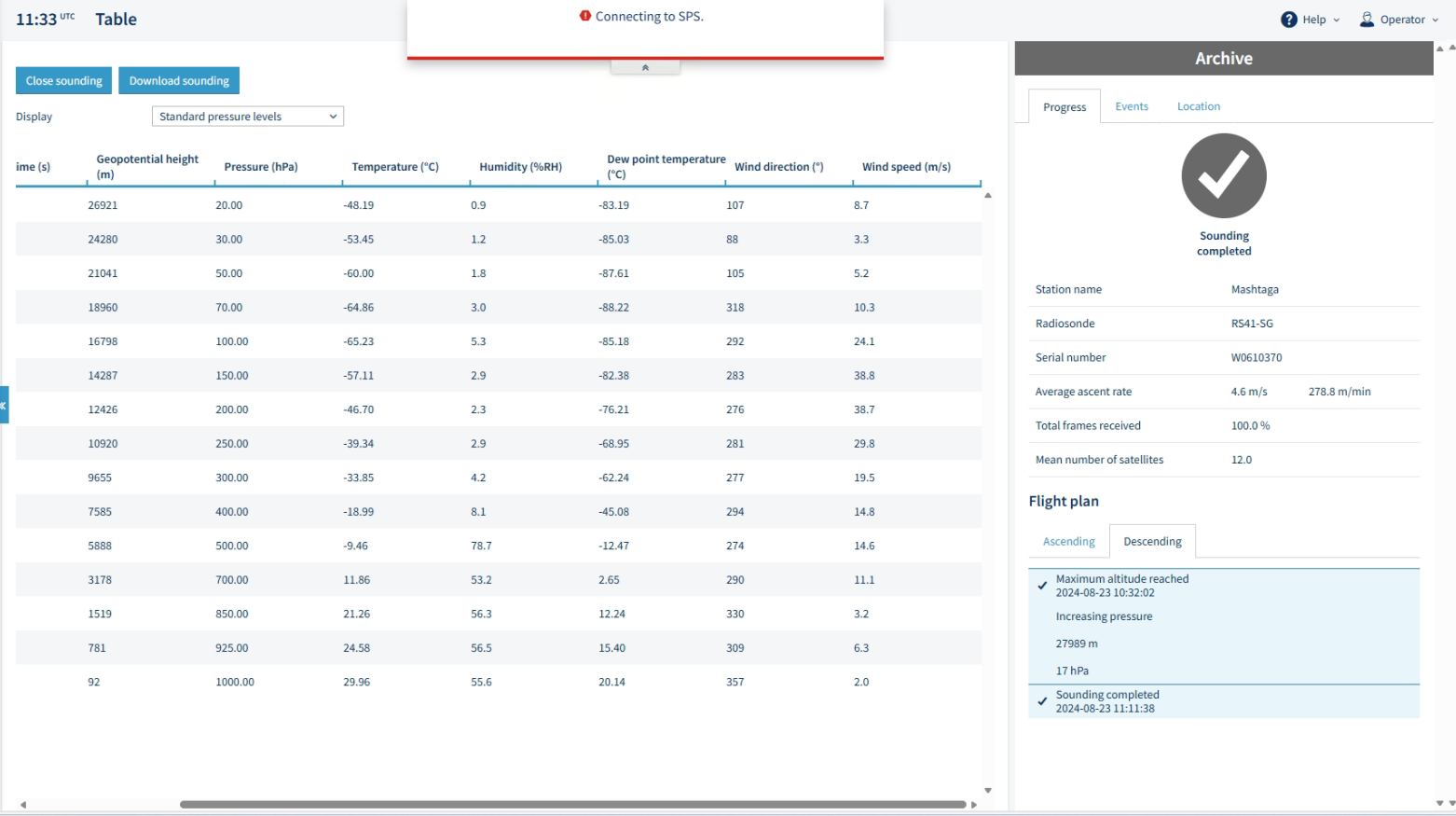Click the table's scroll right arrow
The width and height of the screenshot is (1456, 816).
(x=974, y=804)
